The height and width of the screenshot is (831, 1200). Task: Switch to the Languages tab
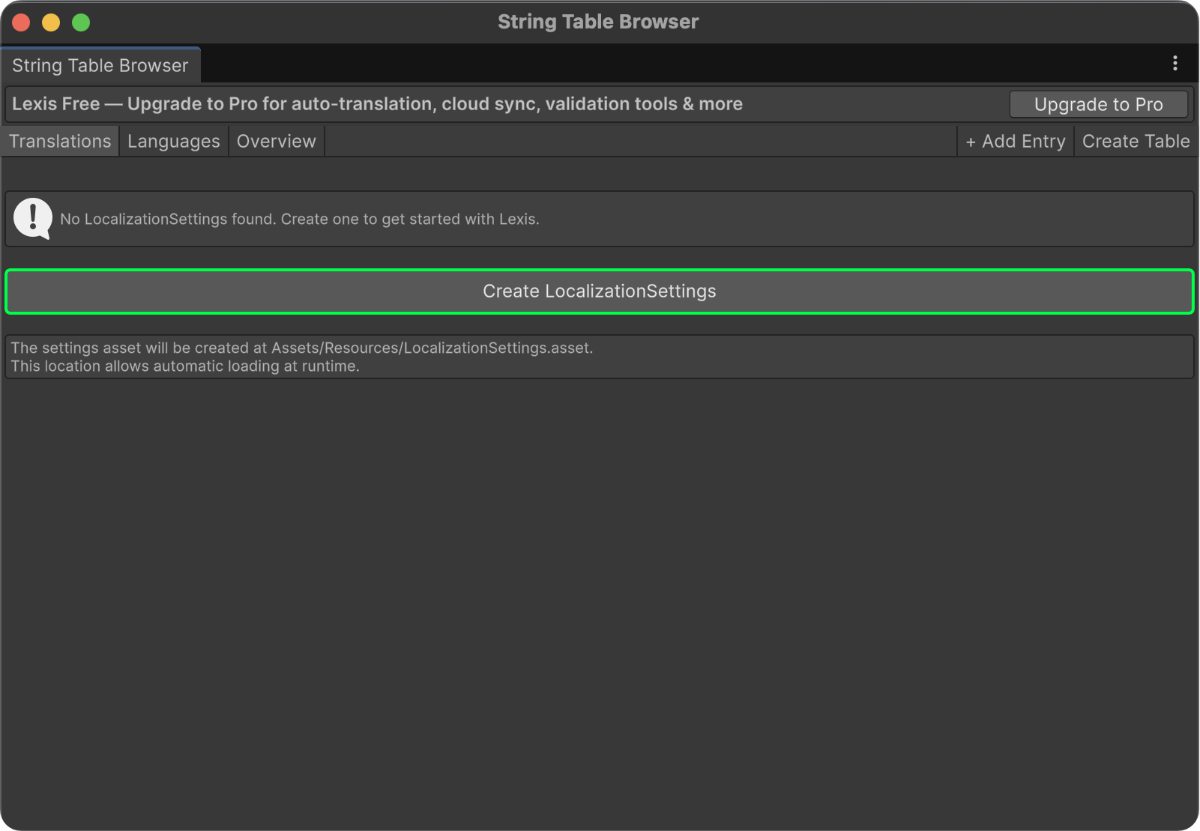click(173, 141)
